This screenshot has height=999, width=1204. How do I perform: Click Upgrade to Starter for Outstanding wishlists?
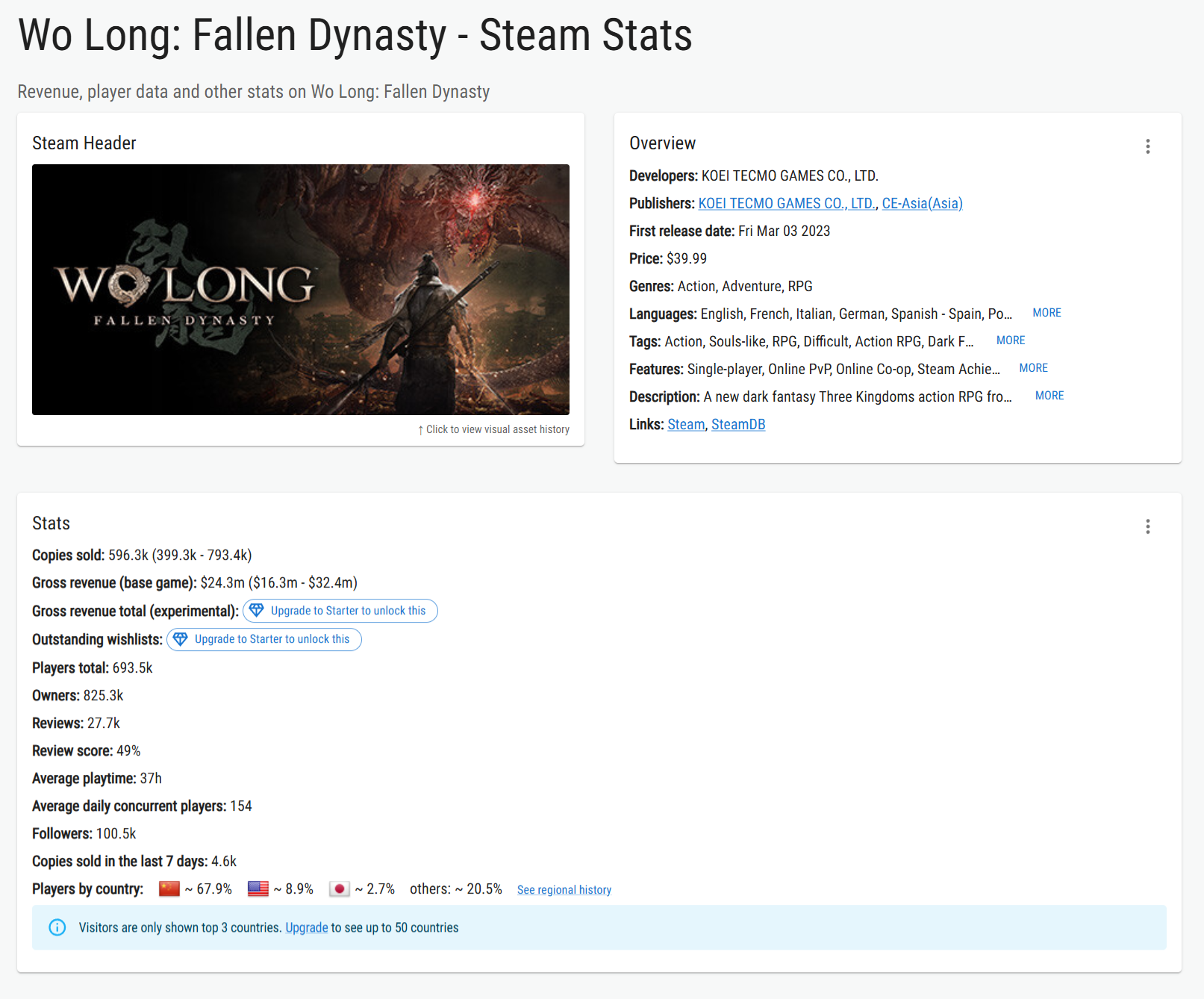point(264,639)
